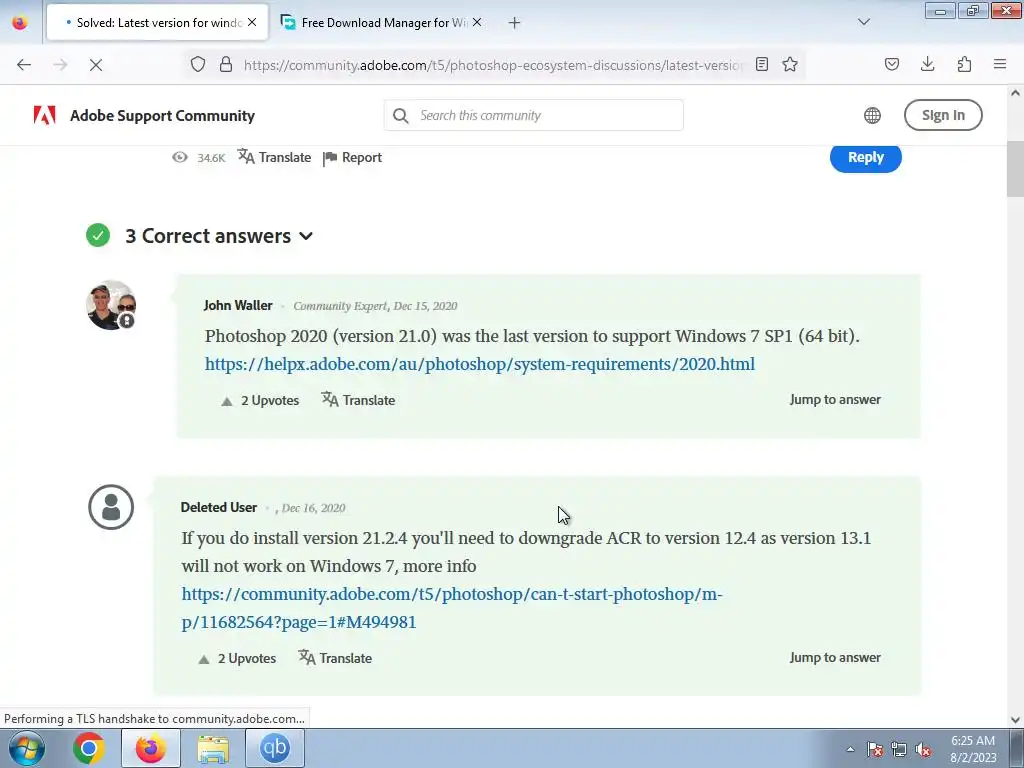Screen dimensions: 1024x768
Task: Click the Adobe Support Community title
Action: [x=163, y=116]
